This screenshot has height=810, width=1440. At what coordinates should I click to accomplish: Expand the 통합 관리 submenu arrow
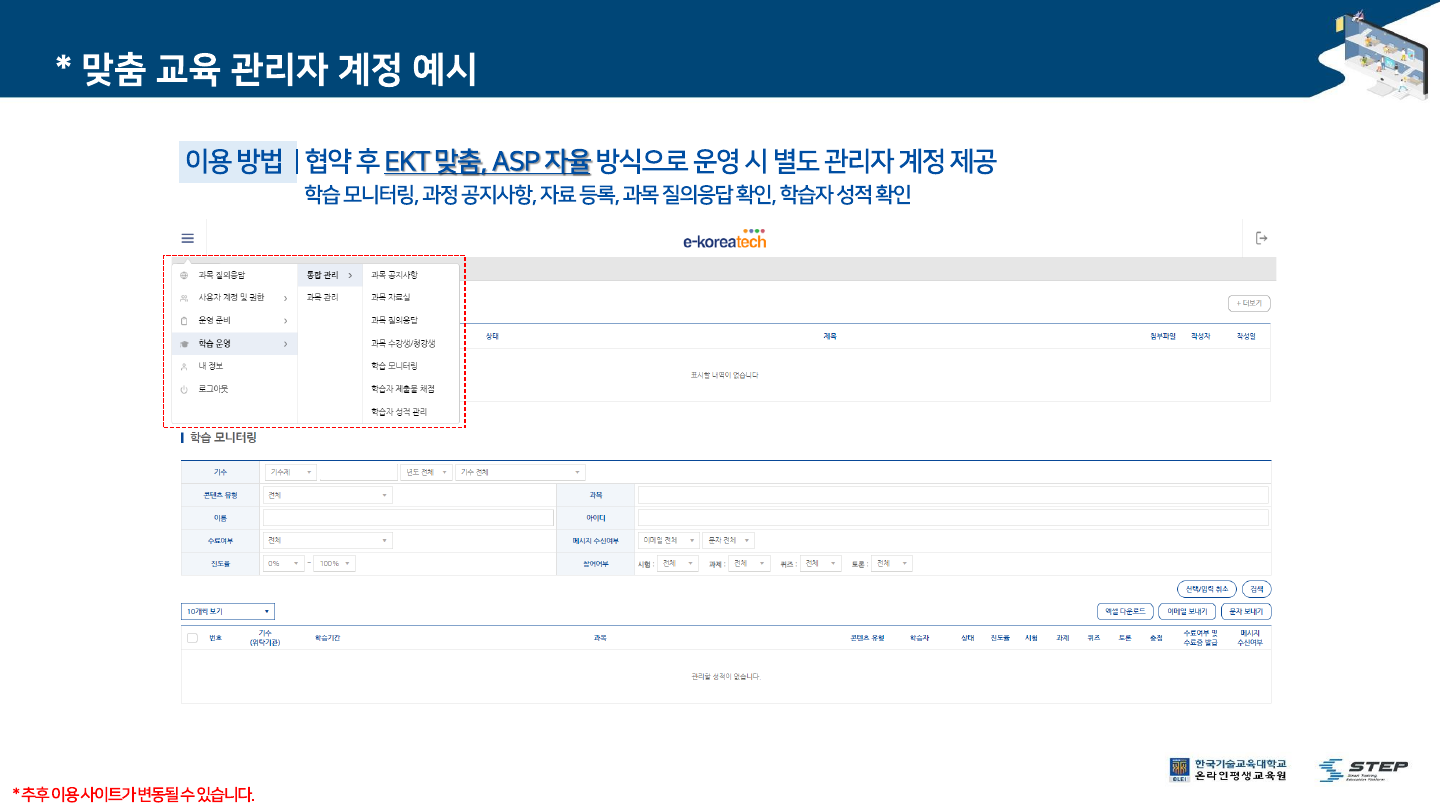pyautogui.click(x=350, y=275)
